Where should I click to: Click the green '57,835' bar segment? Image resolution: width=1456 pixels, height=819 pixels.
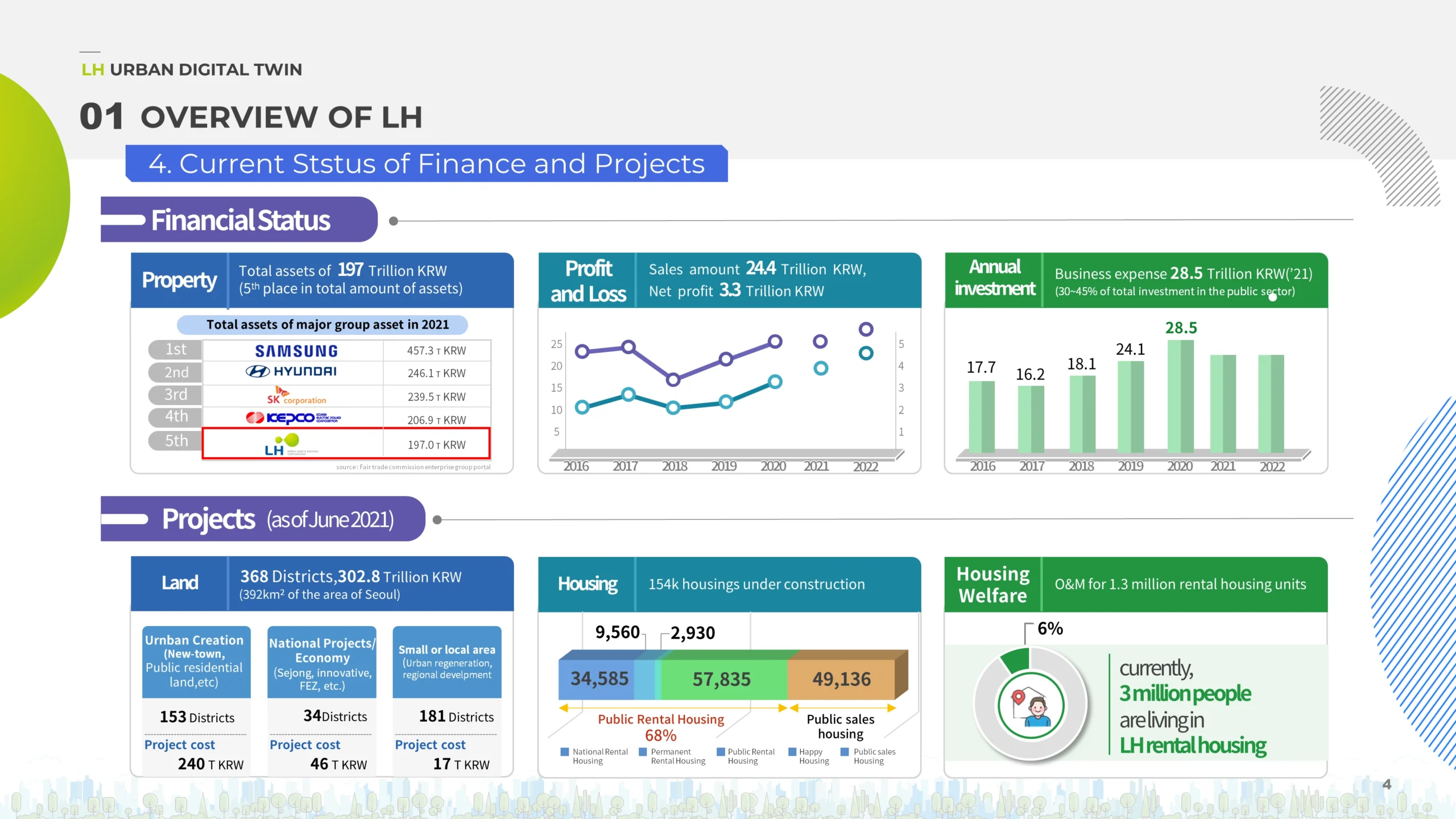[724, 679]
